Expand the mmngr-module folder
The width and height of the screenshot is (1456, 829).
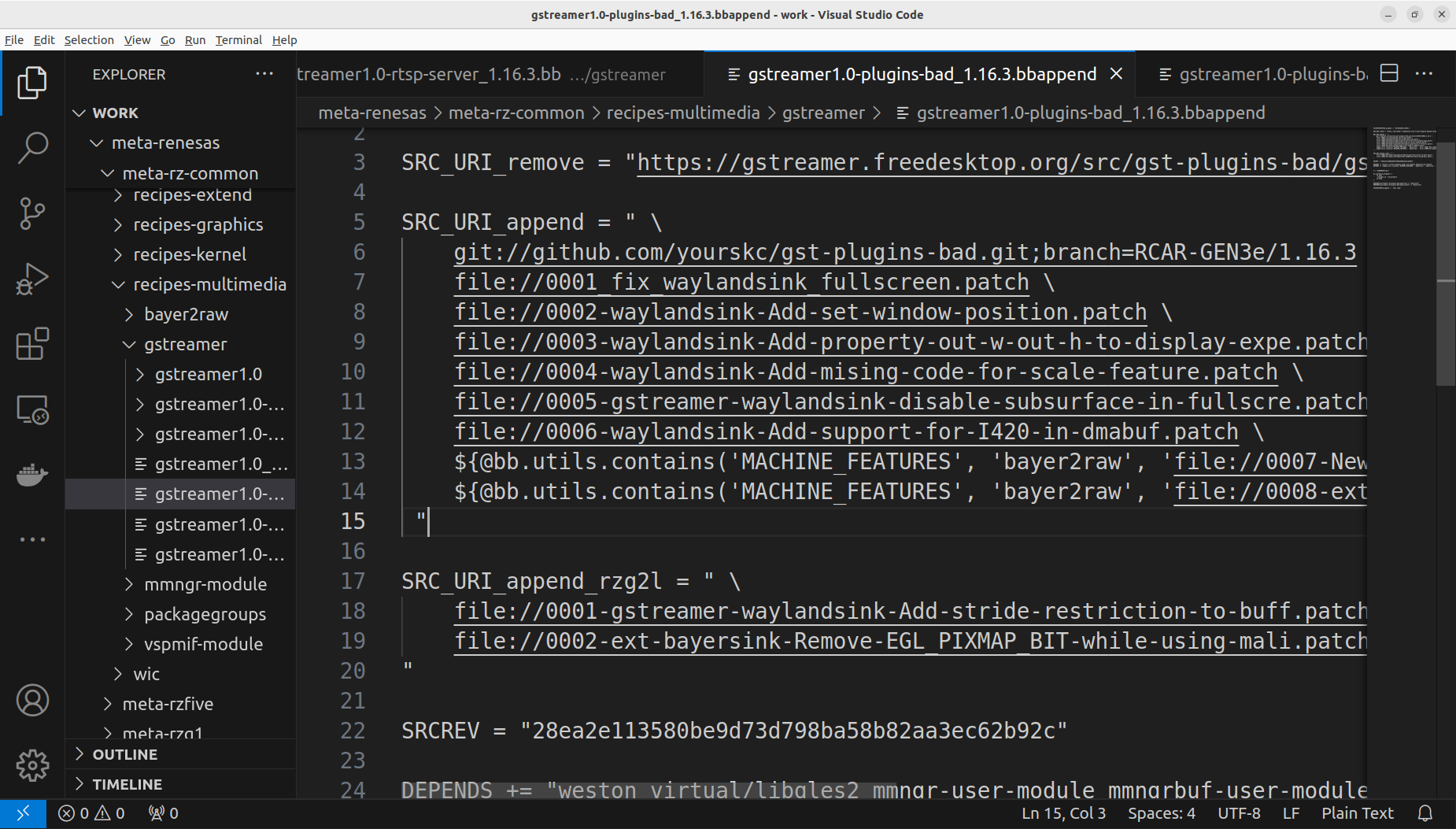click(205, 584)
